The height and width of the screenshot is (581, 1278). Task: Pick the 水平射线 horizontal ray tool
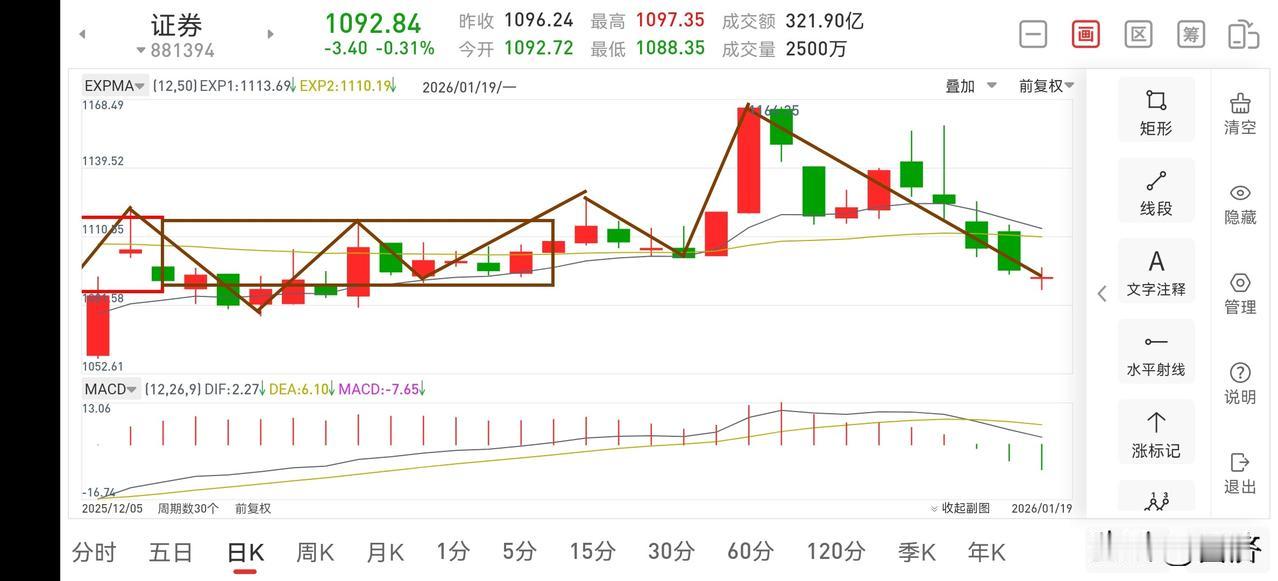1156,352
